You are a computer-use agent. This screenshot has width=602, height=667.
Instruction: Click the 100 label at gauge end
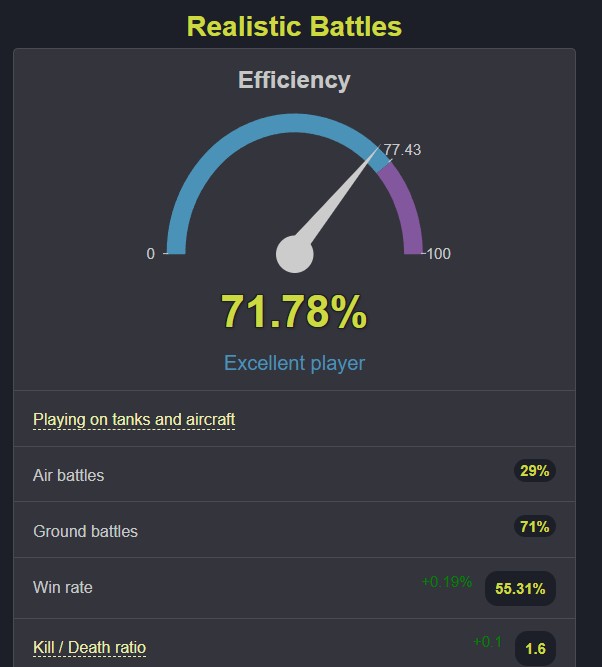pyautogui.click(x=439, y=254)
